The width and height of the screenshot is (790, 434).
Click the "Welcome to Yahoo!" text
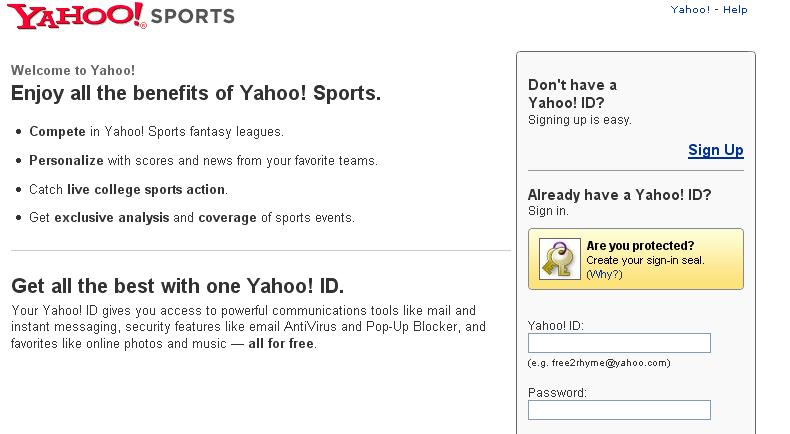coord(72,71)
